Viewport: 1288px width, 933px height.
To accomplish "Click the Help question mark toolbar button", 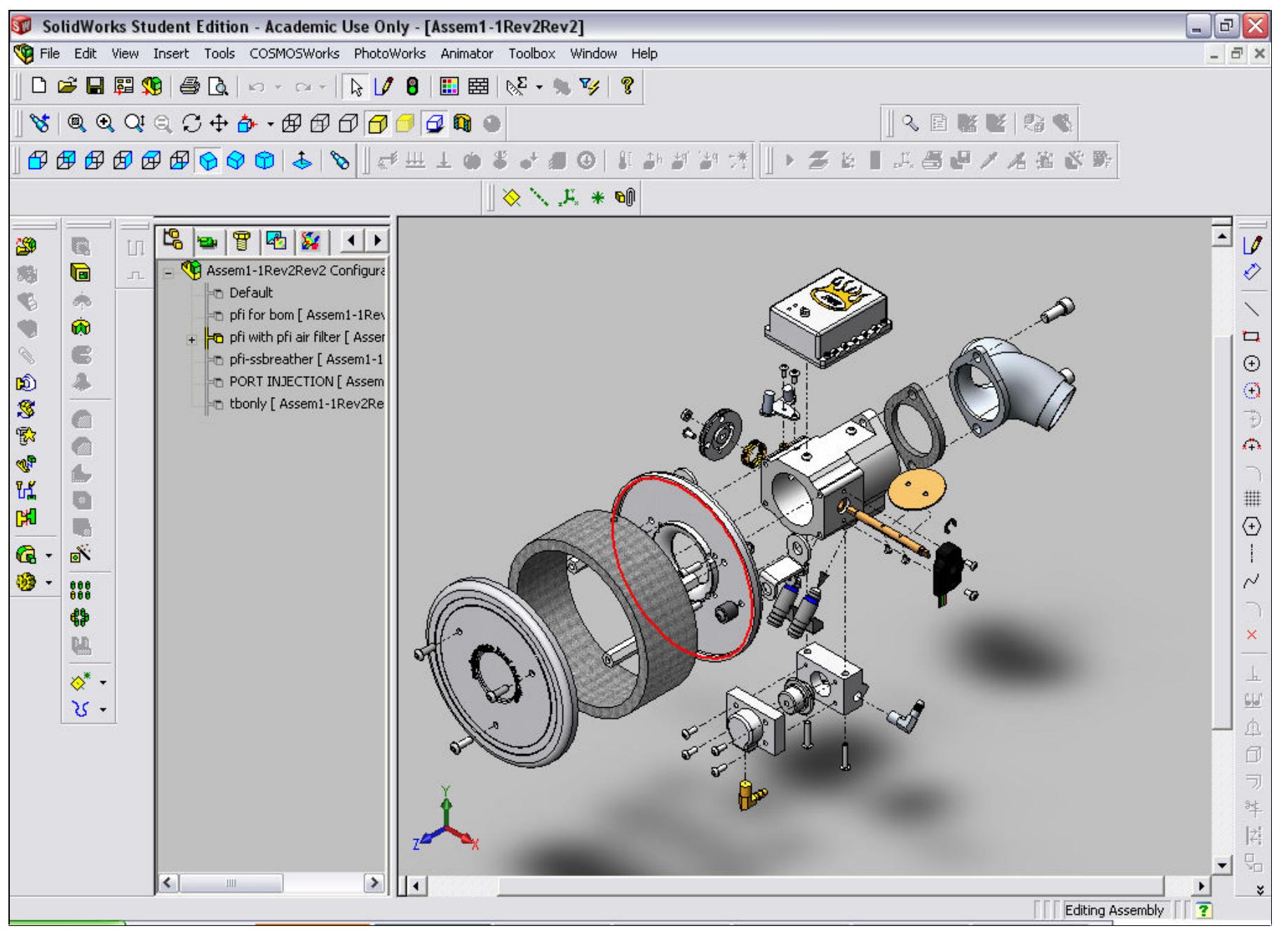I will [x=628, y=86].
